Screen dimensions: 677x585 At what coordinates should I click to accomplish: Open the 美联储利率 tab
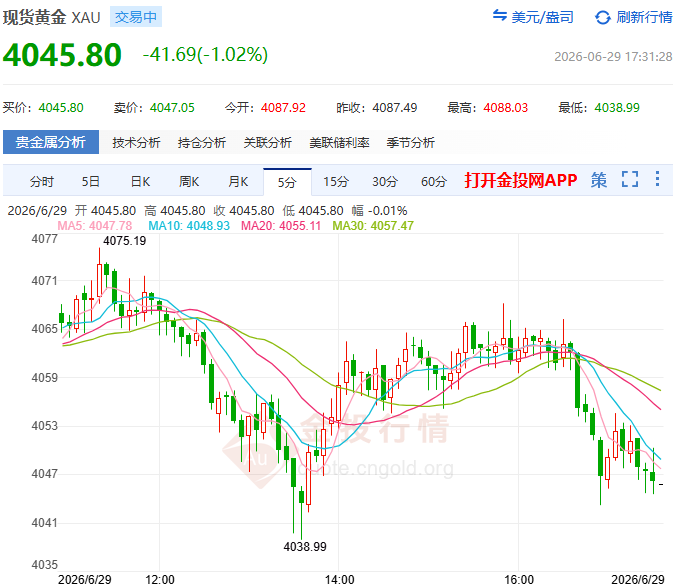pos(339,143)
